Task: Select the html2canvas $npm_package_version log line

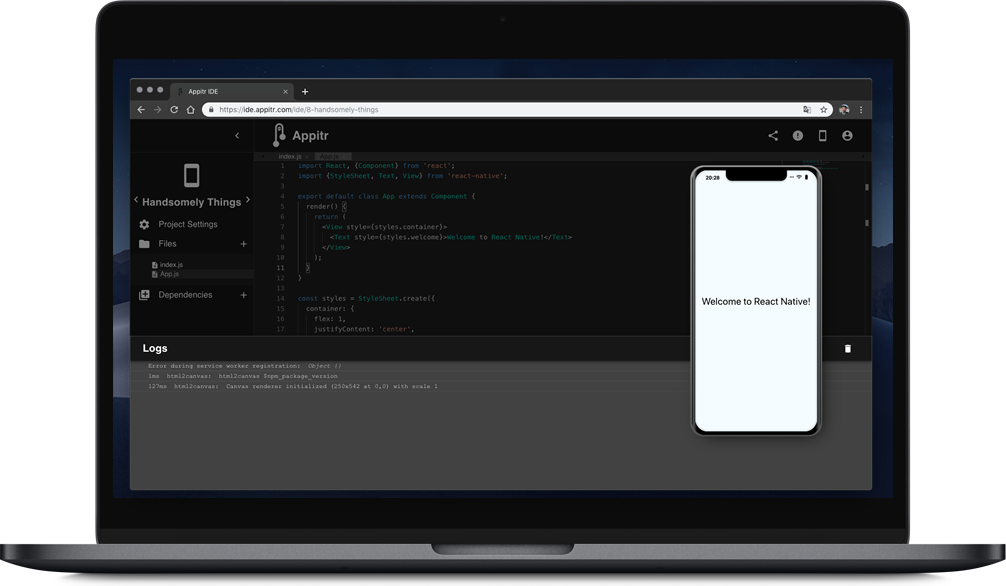Action: [243, 376]
